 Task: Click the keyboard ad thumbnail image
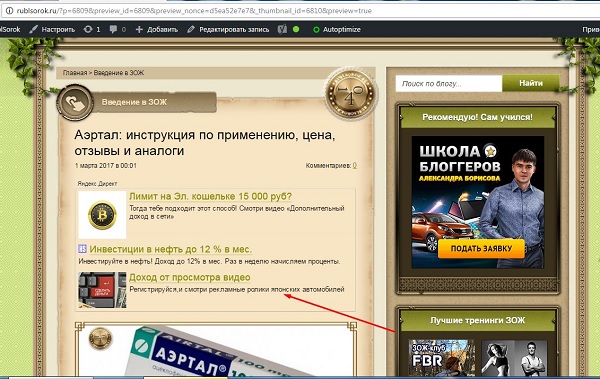pos(102,290)
